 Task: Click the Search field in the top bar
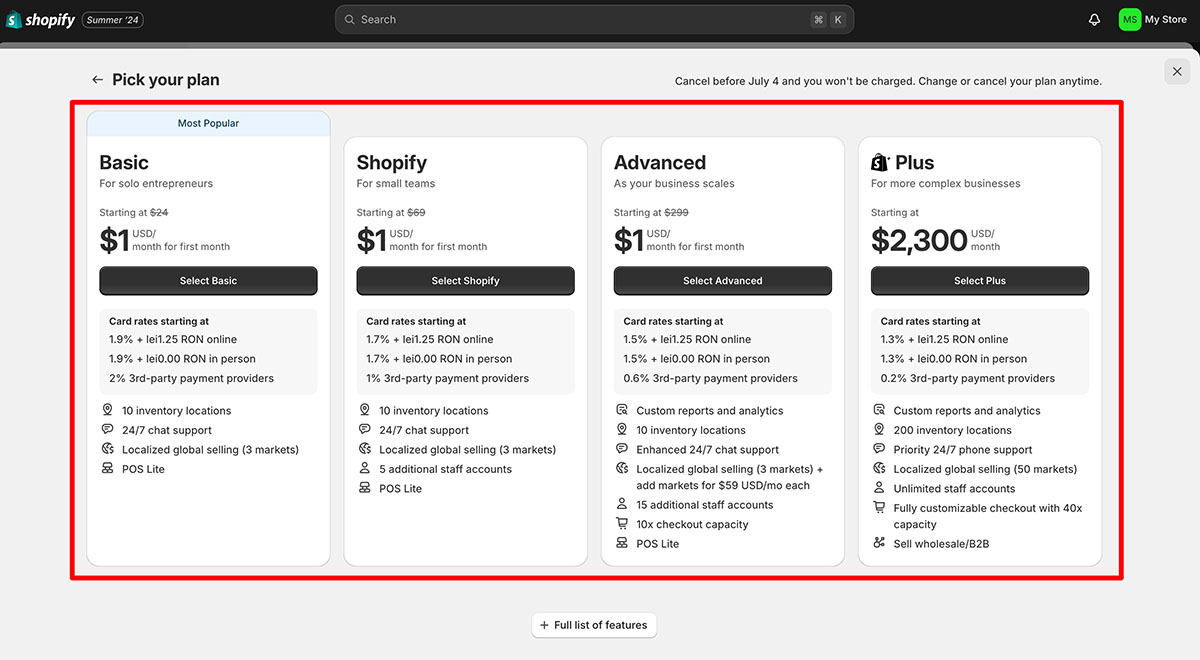[x=594, y=19]
